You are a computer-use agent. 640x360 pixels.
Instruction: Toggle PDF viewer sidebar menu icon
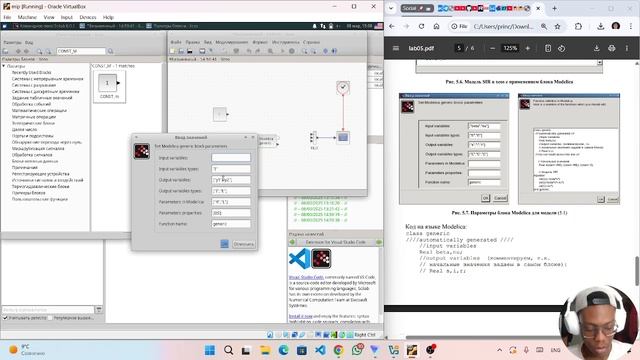(x=396, y=48)
